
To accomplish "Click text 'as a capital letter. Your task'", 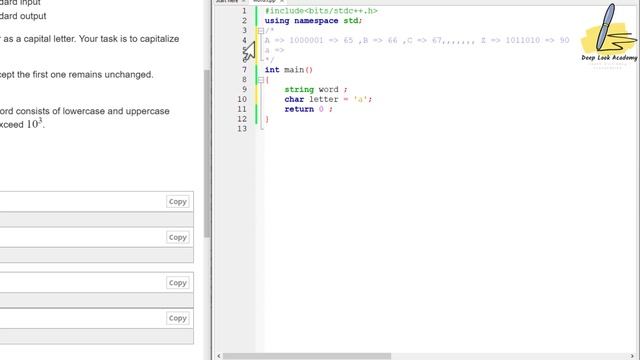I will 61,39.
